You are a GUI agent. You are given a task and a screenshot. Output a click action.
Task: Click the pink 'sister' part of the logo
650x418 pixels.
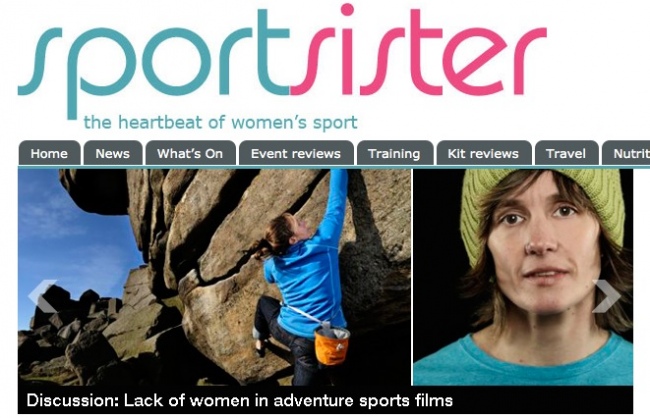[x=419, y=52]
